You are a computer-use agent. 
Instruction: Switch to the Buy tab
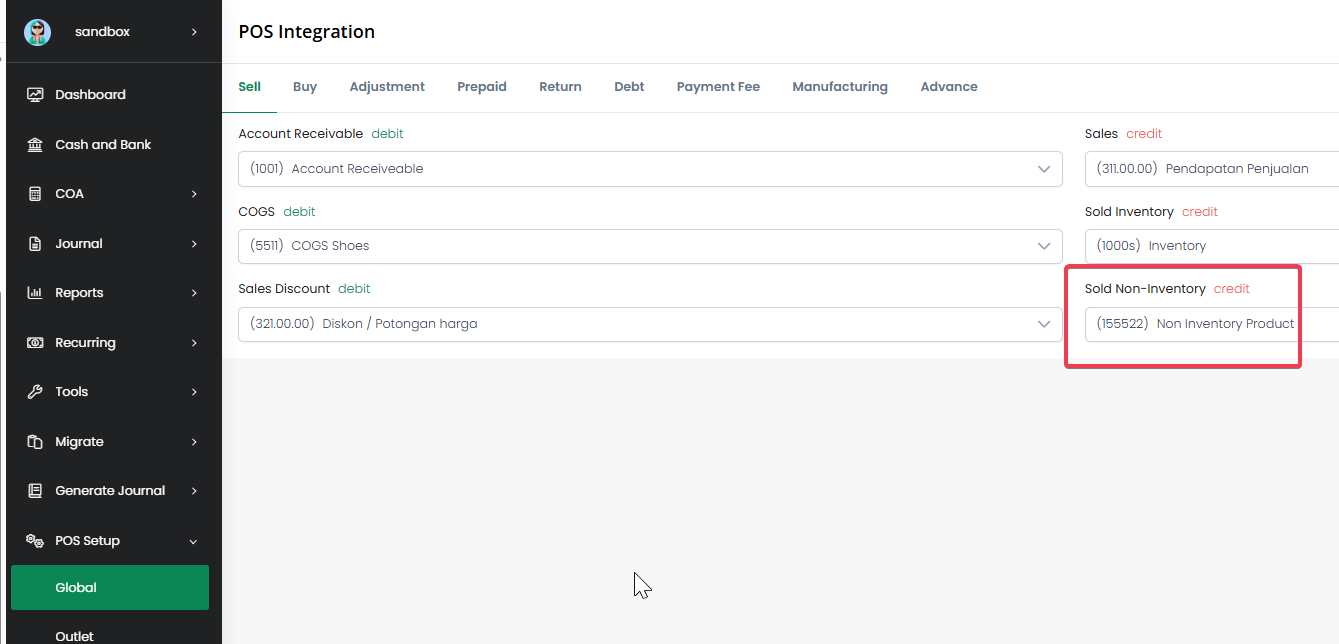point(305,87)
